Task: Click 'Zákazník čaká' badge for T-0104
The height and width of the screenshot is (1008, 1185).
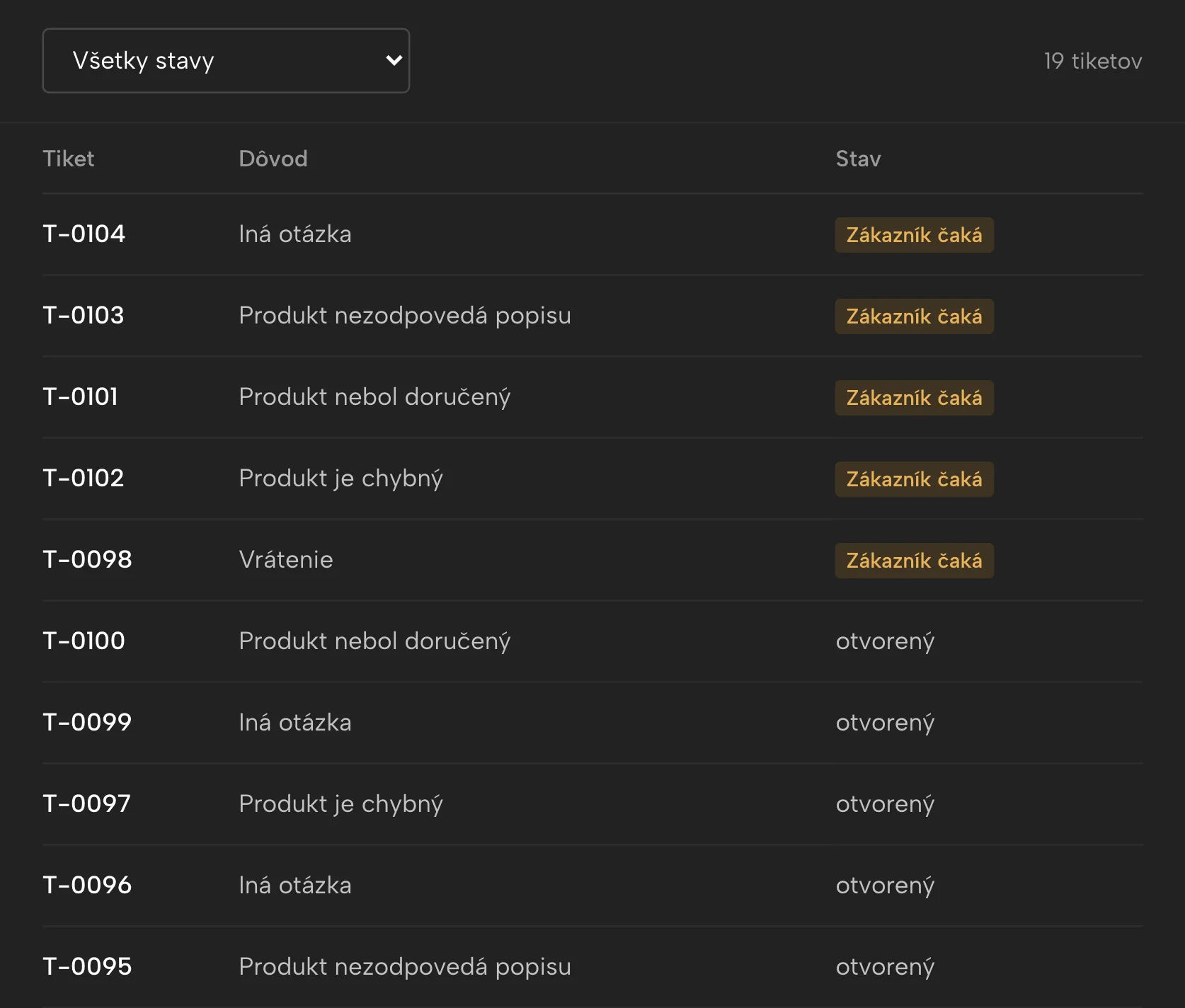Action: pyautogui.click(x=915, y=235)
